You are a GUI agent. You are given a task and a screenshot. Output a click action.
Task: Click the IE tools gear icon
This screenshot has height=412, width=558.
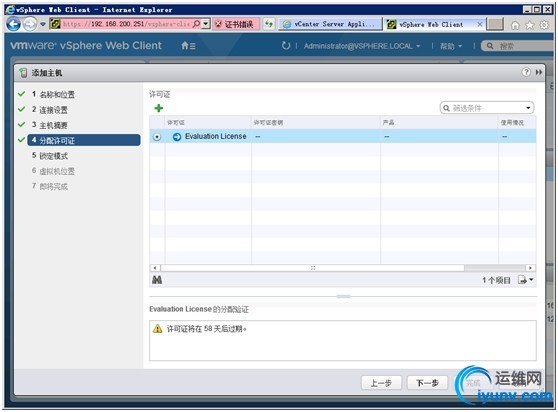[544, 25]
